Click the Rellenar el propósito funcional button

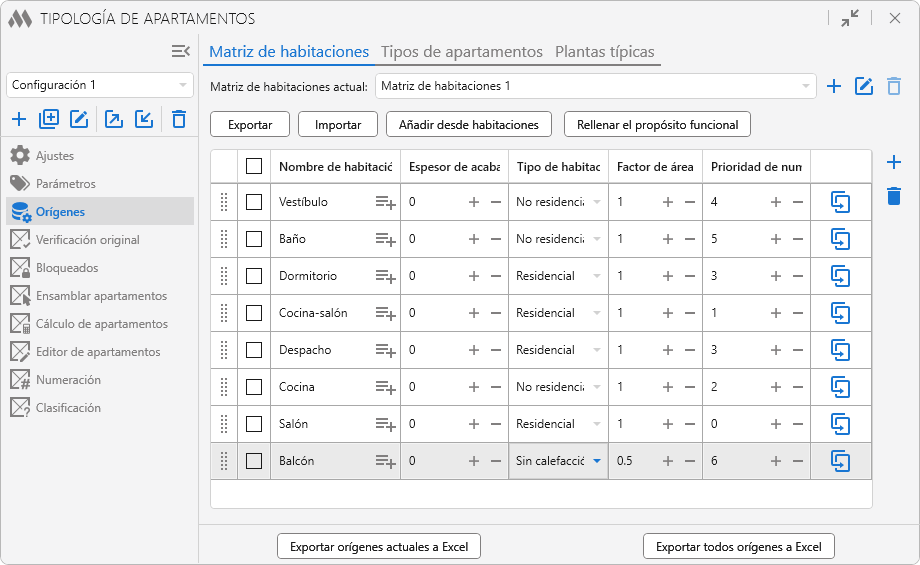[657, 125]
